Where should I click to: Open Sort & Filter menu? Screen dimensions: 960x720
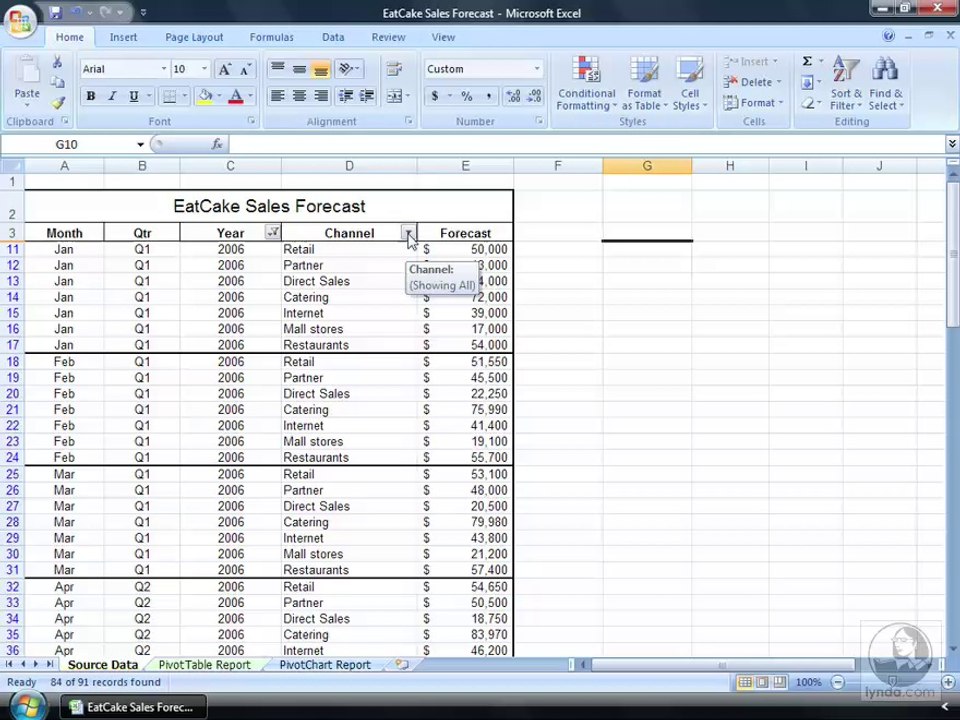point(846,84)
